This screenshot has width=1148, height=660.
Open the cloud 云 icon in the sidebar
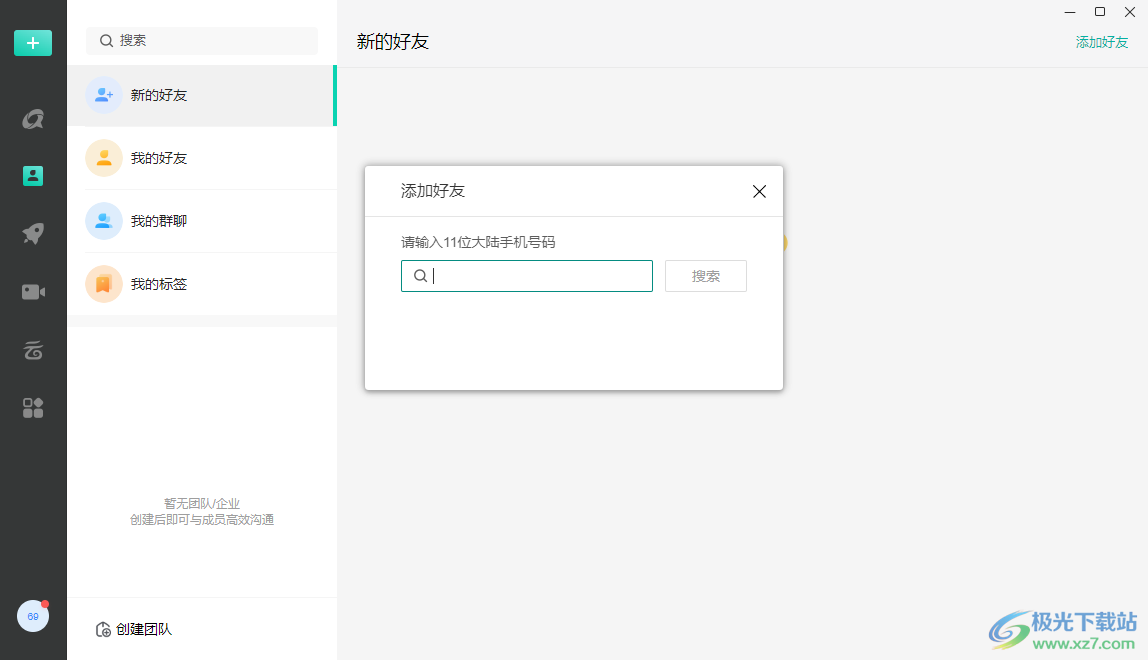[x=33, y=350]
